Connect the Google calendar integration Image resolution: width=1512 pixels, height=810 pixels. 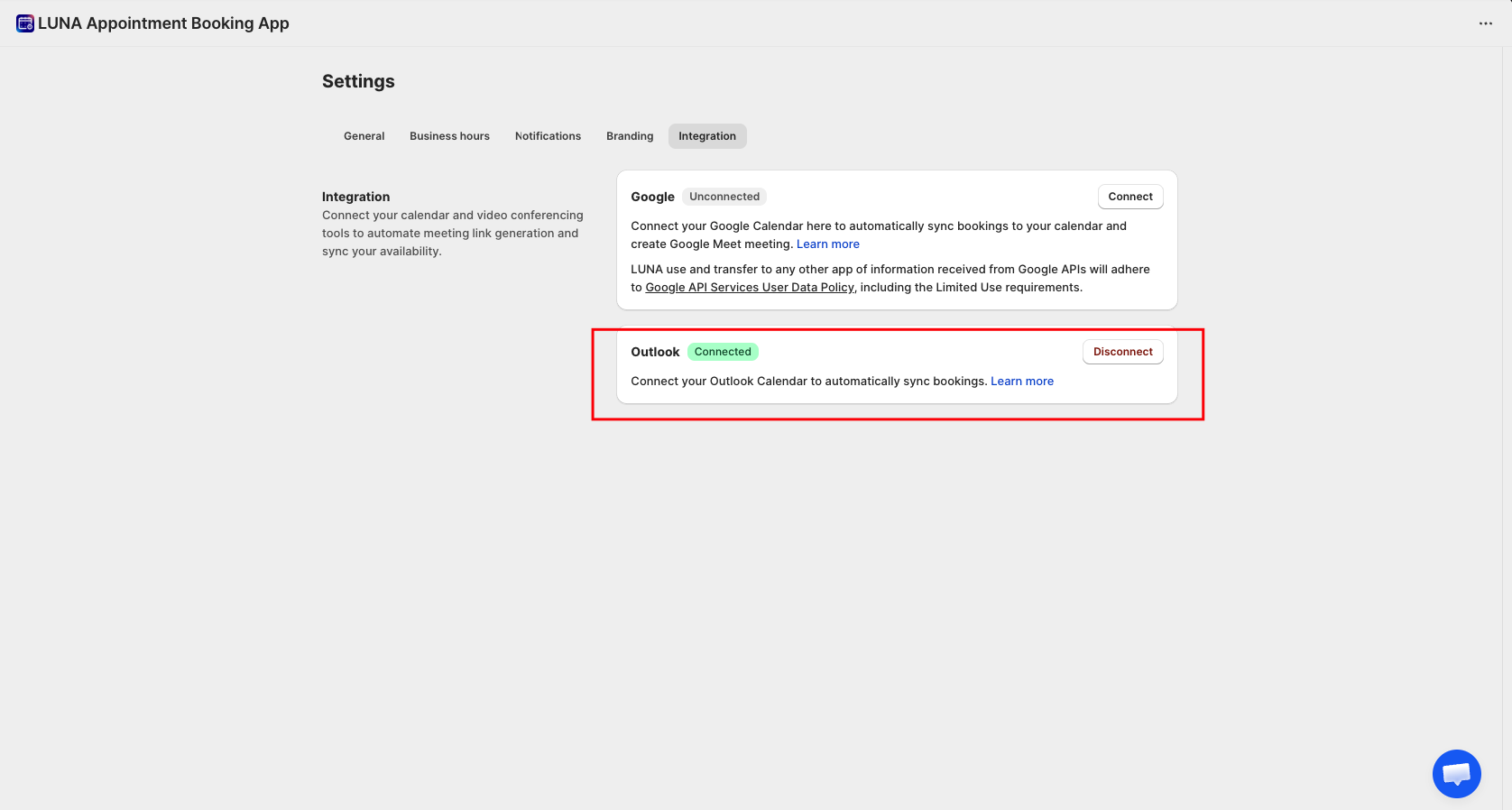click(x=1130, y=197)
